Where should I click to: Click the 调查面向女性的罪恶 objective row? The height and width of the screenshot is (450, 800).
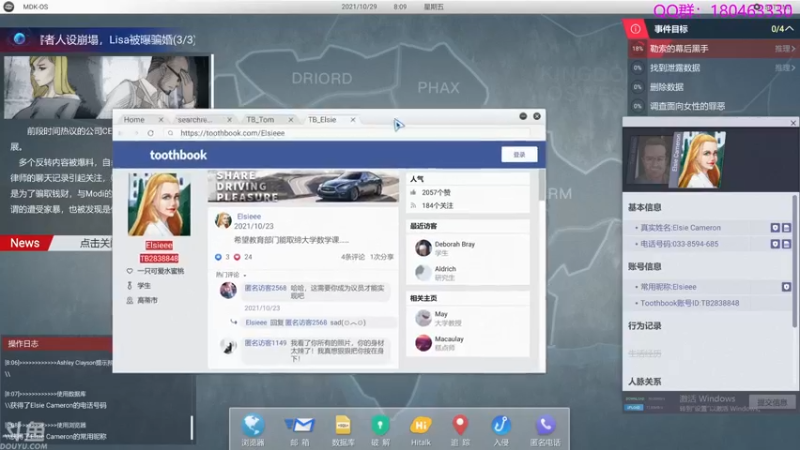tap(712, 106)
